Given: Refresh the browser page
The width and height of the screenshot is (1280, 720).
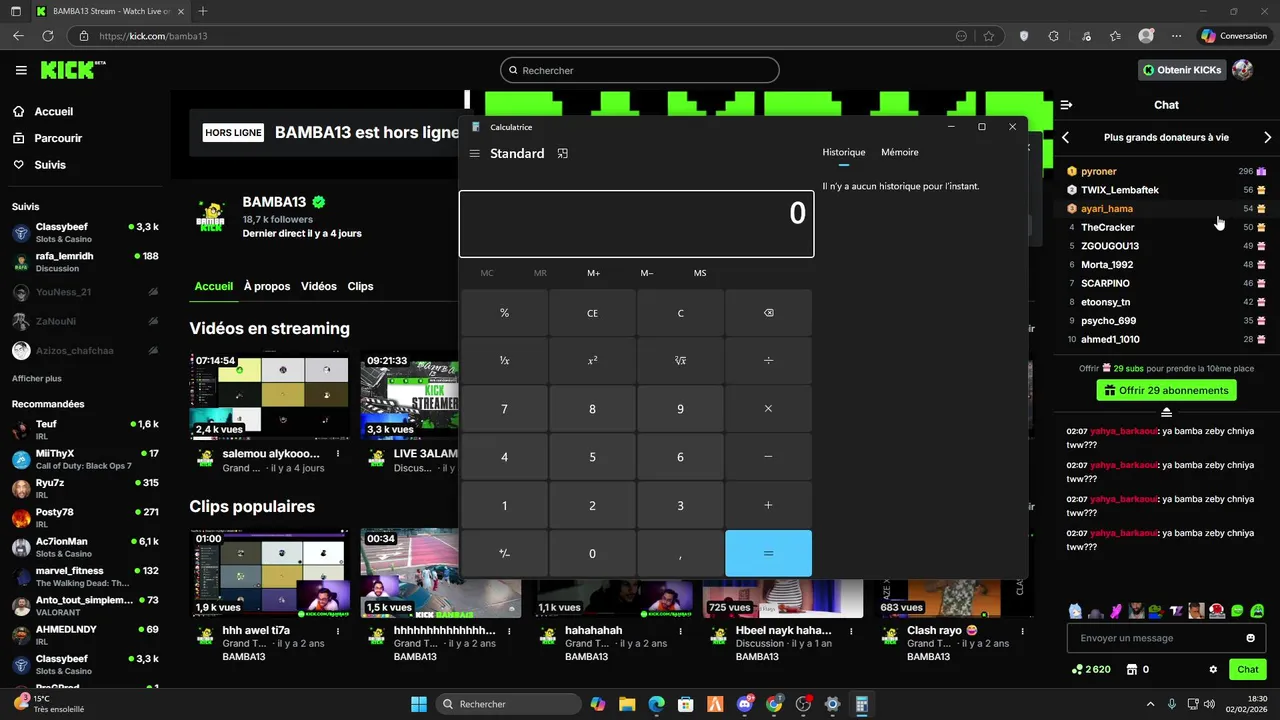Looking at the screenshot, I should point(47,36).
